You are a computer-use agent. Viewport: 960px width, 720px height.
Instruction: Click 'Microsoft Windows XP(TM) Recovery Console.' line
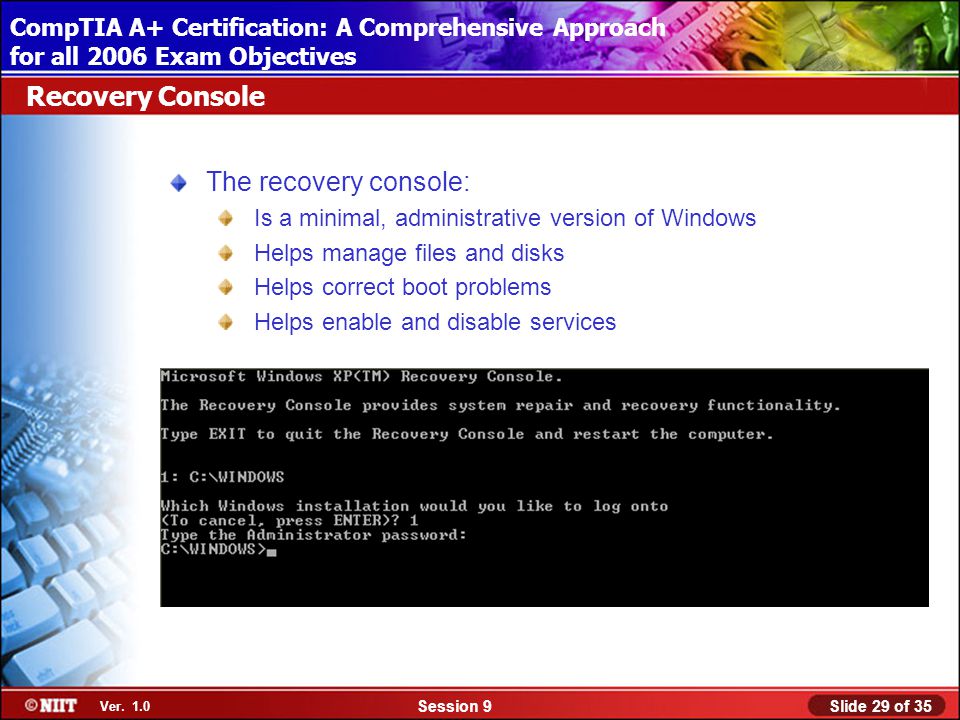pyautogui.click(x=361, y=377)
